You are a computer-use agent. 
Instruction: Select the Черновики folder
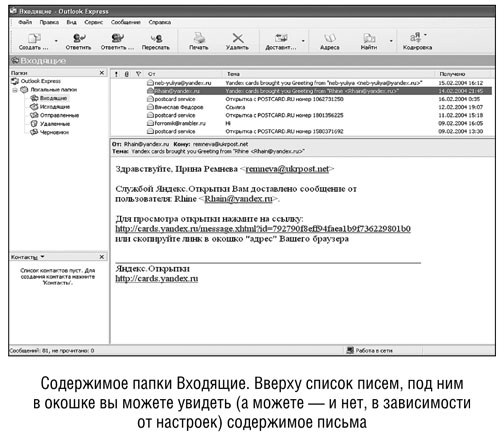click(54, 132)
